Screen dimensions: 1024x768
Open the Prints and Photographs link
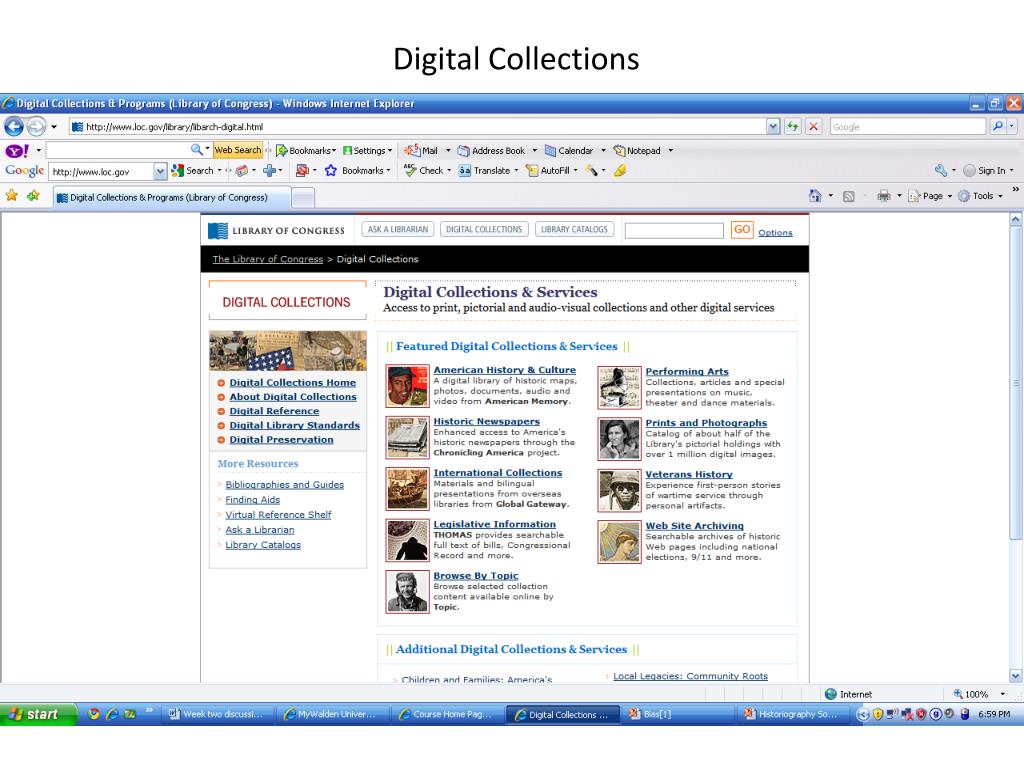pyautogui.click(x=707, y=423)
